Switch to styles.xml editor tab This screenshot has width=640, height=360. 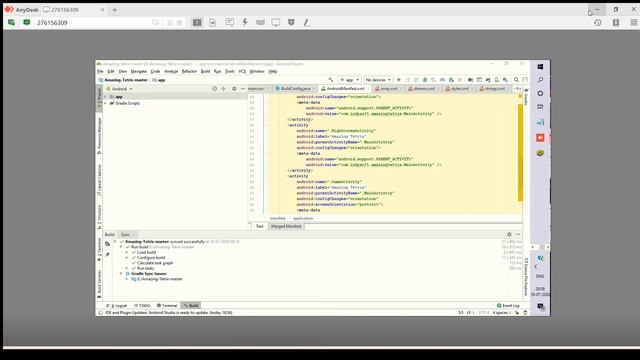[x=459, y=89]
